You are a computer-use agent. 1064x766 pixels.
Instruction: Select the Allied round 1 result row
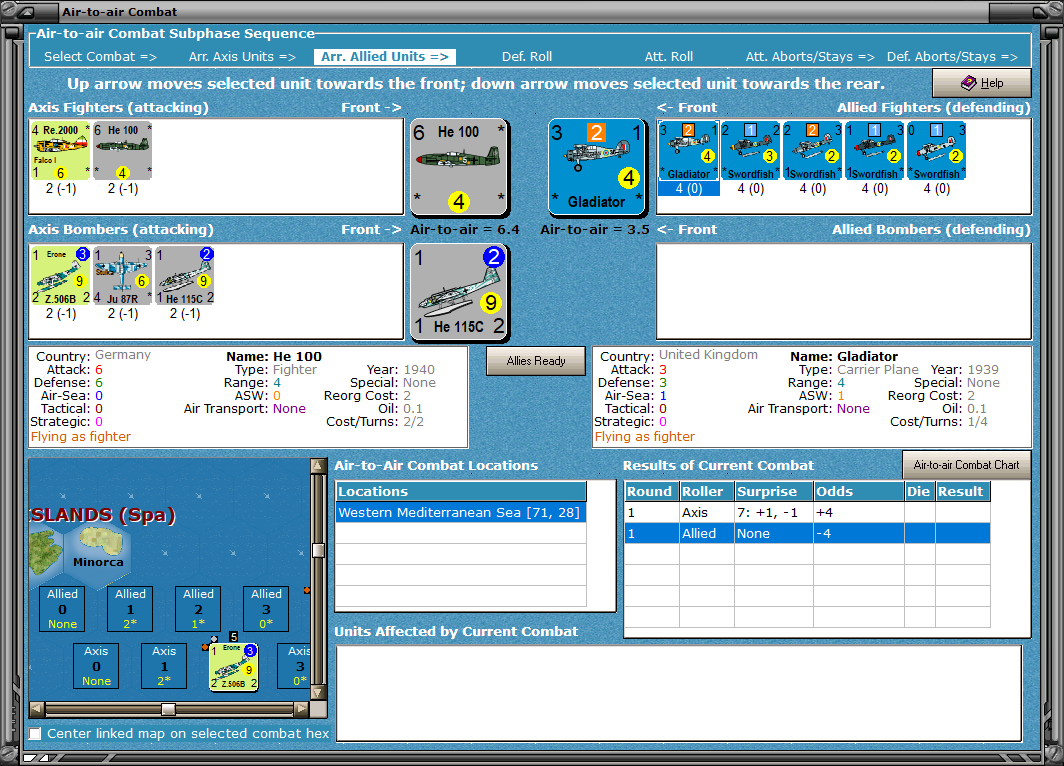tap(807, 534)
